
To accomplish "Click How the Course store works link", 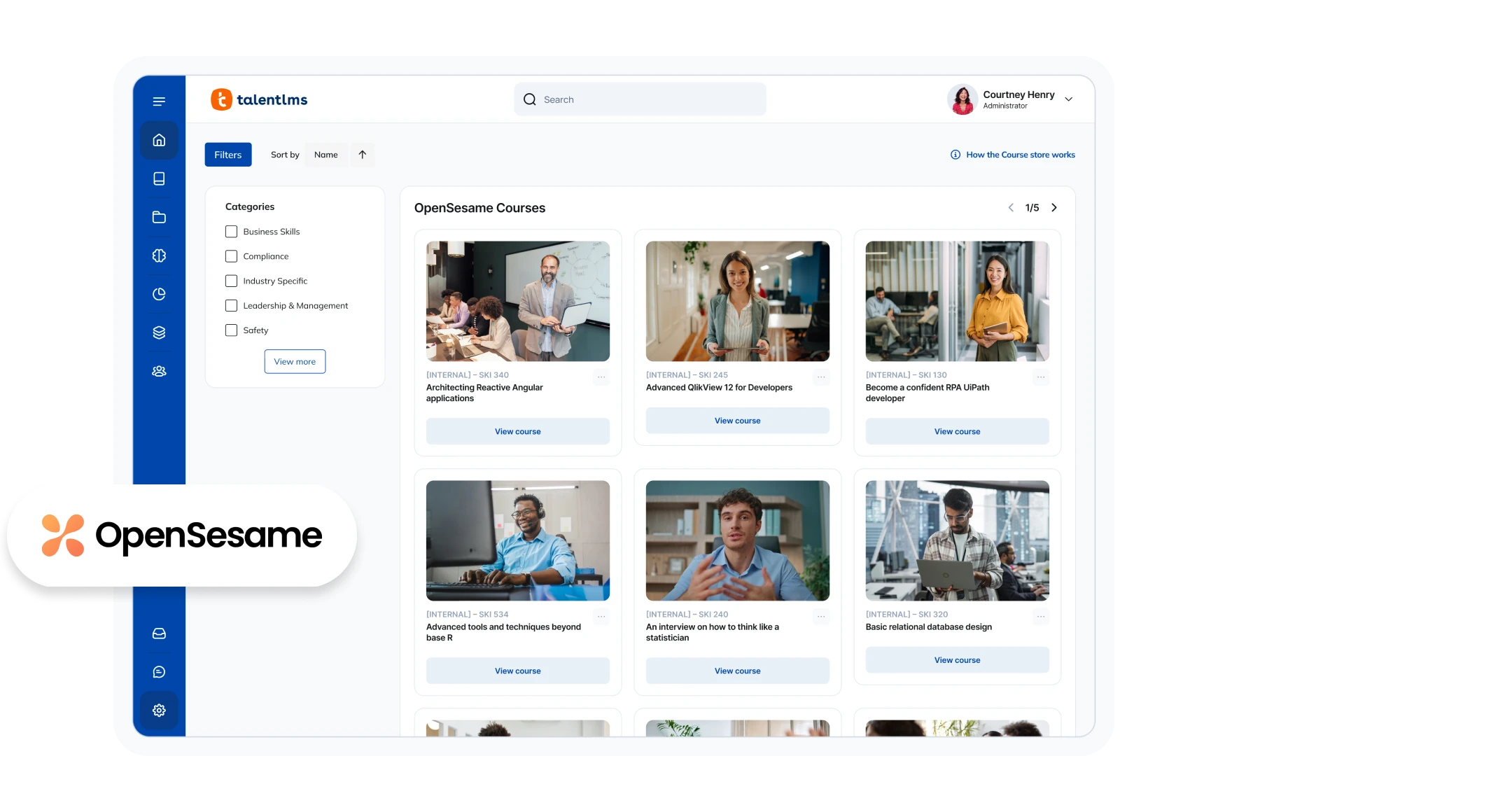I will click(x=1012, y=154).
